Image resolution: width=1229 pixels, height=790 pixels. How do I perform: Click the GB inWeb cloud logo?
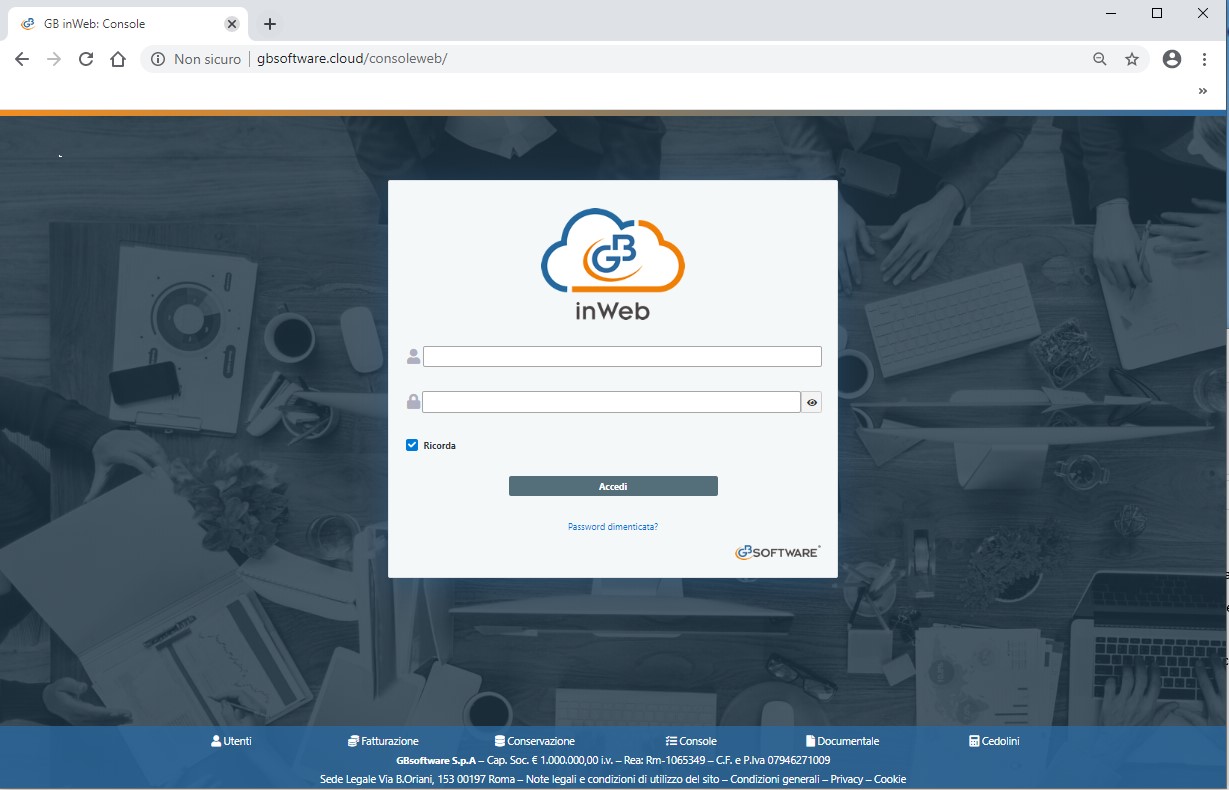click(x=613, y=264)
